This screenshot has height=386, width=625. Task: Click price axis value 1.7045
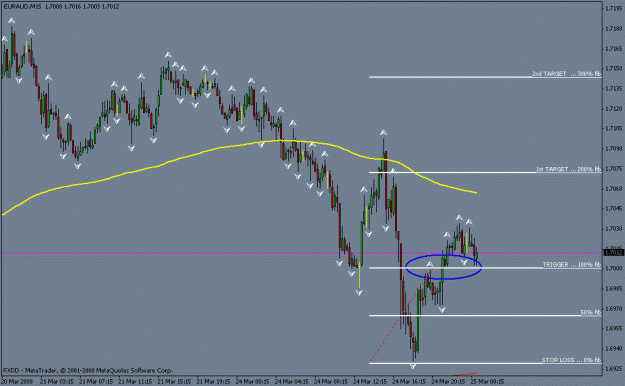point(614,209)
